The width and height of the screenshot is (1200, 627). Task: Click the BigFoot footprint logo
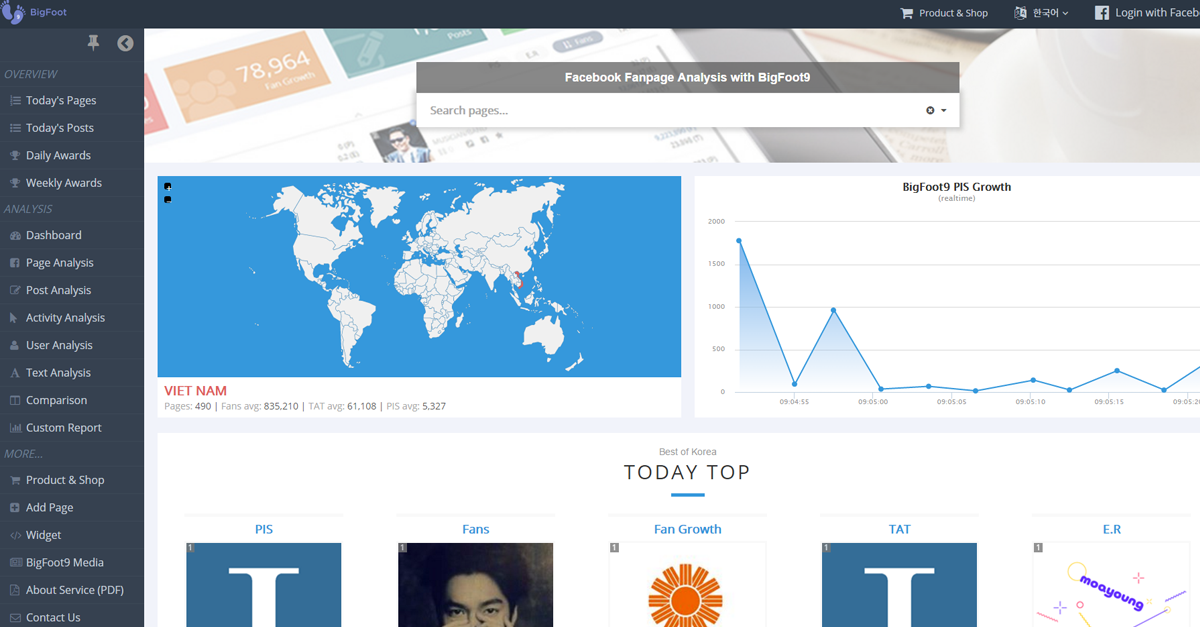14,12
